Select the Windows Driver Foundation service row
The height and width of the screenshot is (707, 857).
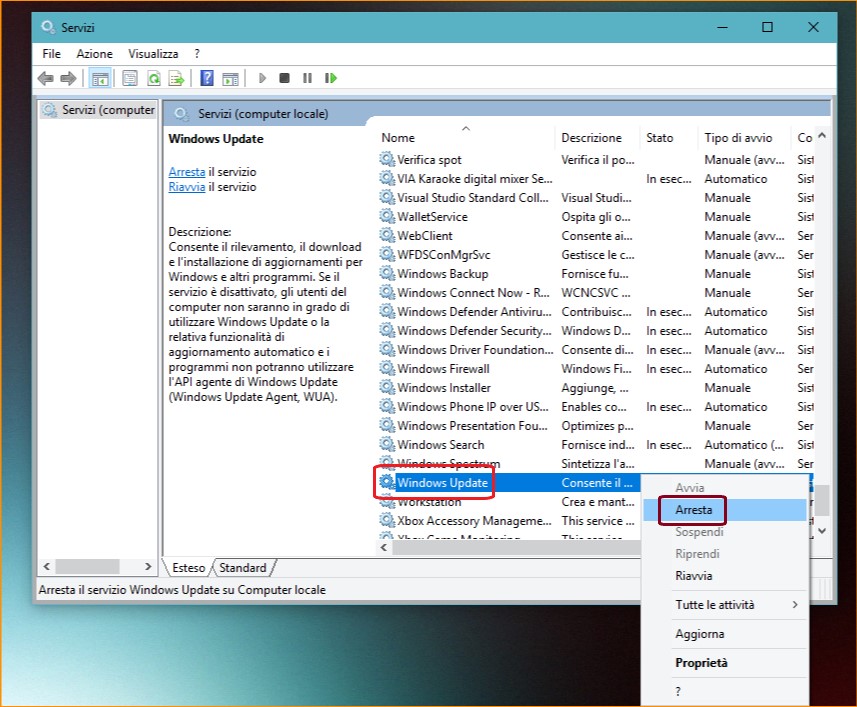(x=596, y=350)
